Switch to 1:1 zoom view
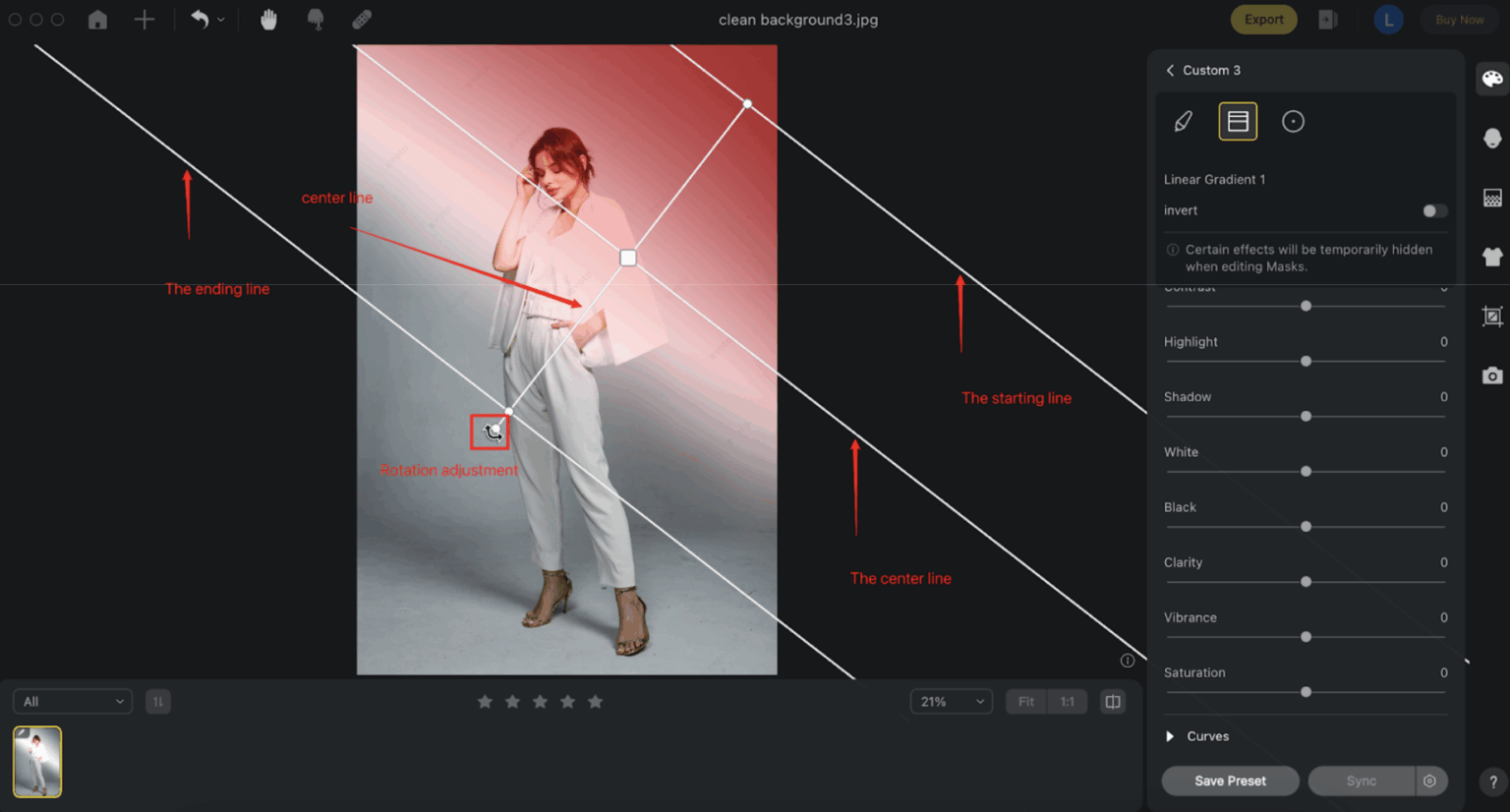The height and width of the screenshot is (812, 1510). point(1068,701)
